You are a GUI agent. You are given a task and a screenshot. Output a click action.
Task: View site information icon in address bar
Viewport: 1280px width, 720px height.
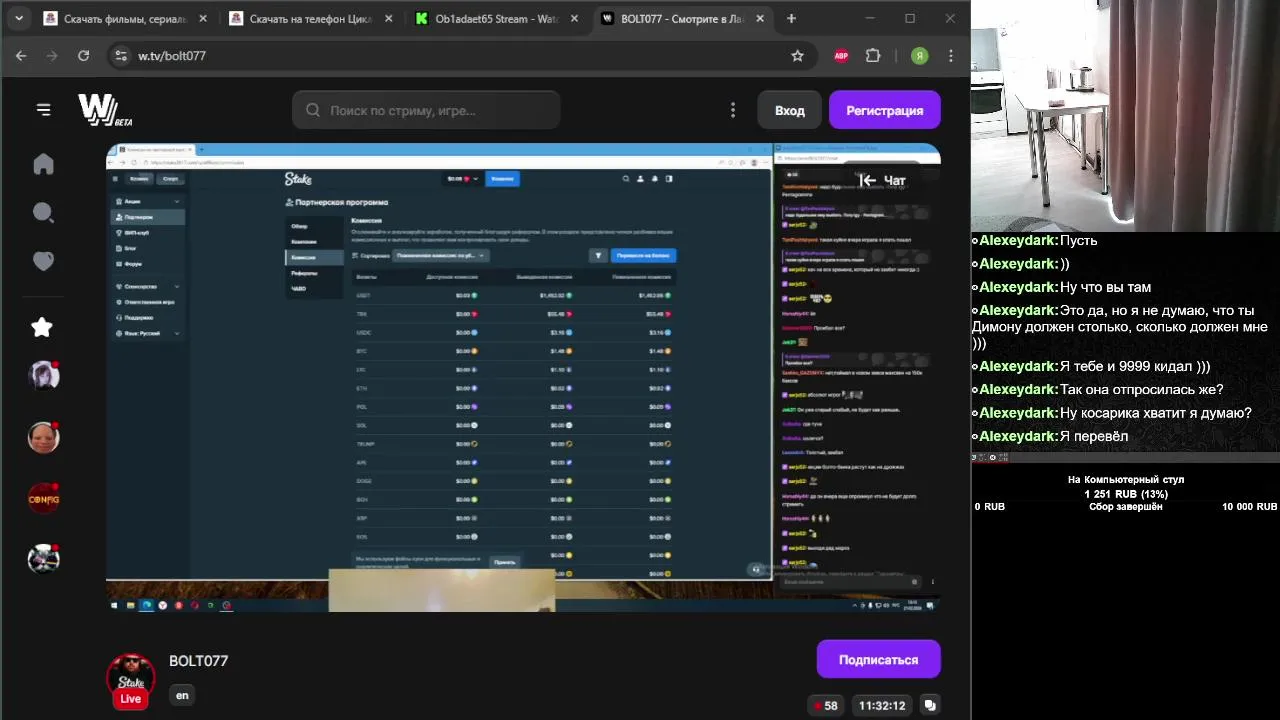[x=121, y=56]
